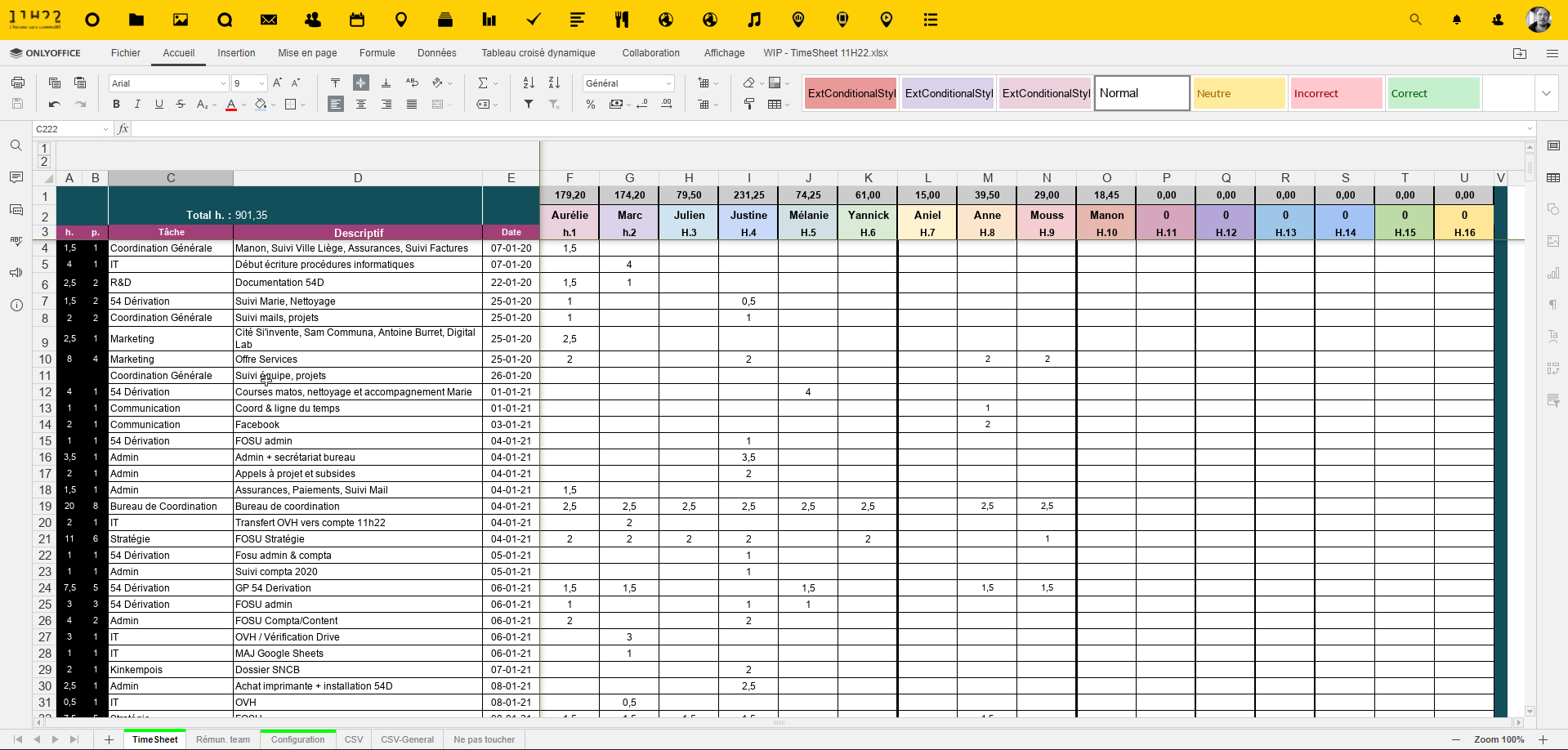Click the cell name box C222
Screen dimensions: 1568x750
click(x=68, y=129)
